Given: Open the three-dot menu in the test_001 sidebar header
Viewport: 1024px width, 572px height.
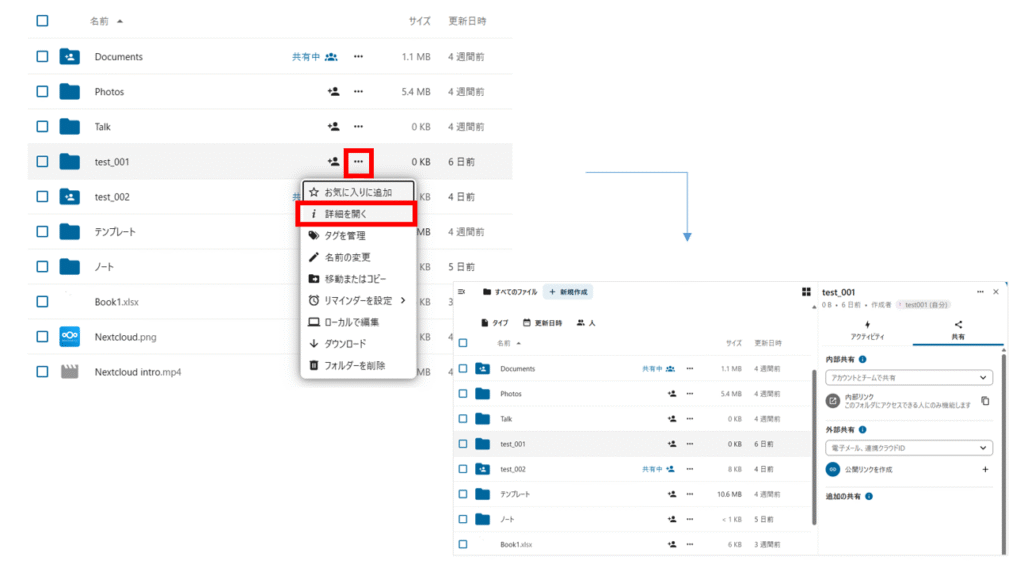Looking at the screenshot, I should coord(980,292).
